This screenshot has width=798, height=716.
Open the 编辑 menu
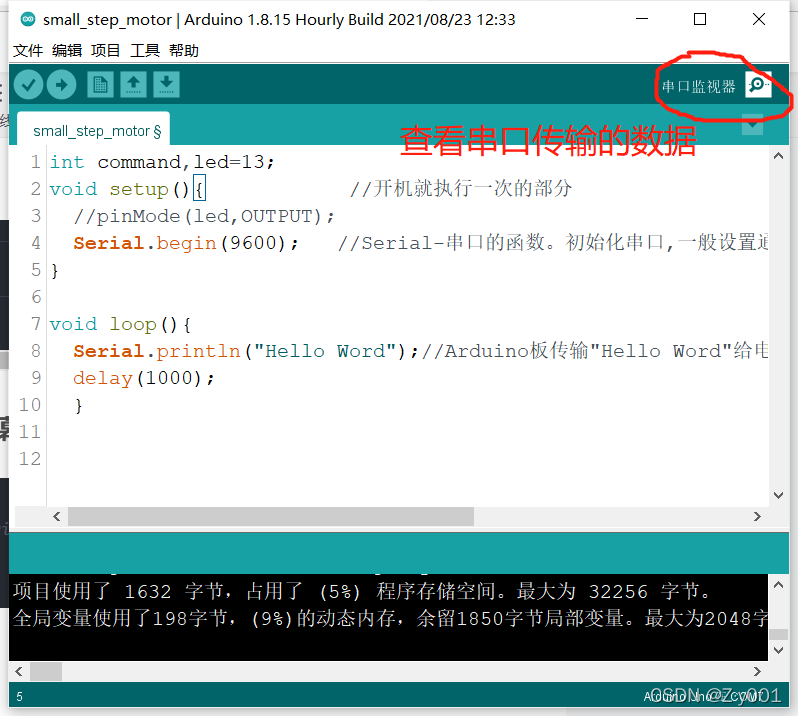point(67,50)
